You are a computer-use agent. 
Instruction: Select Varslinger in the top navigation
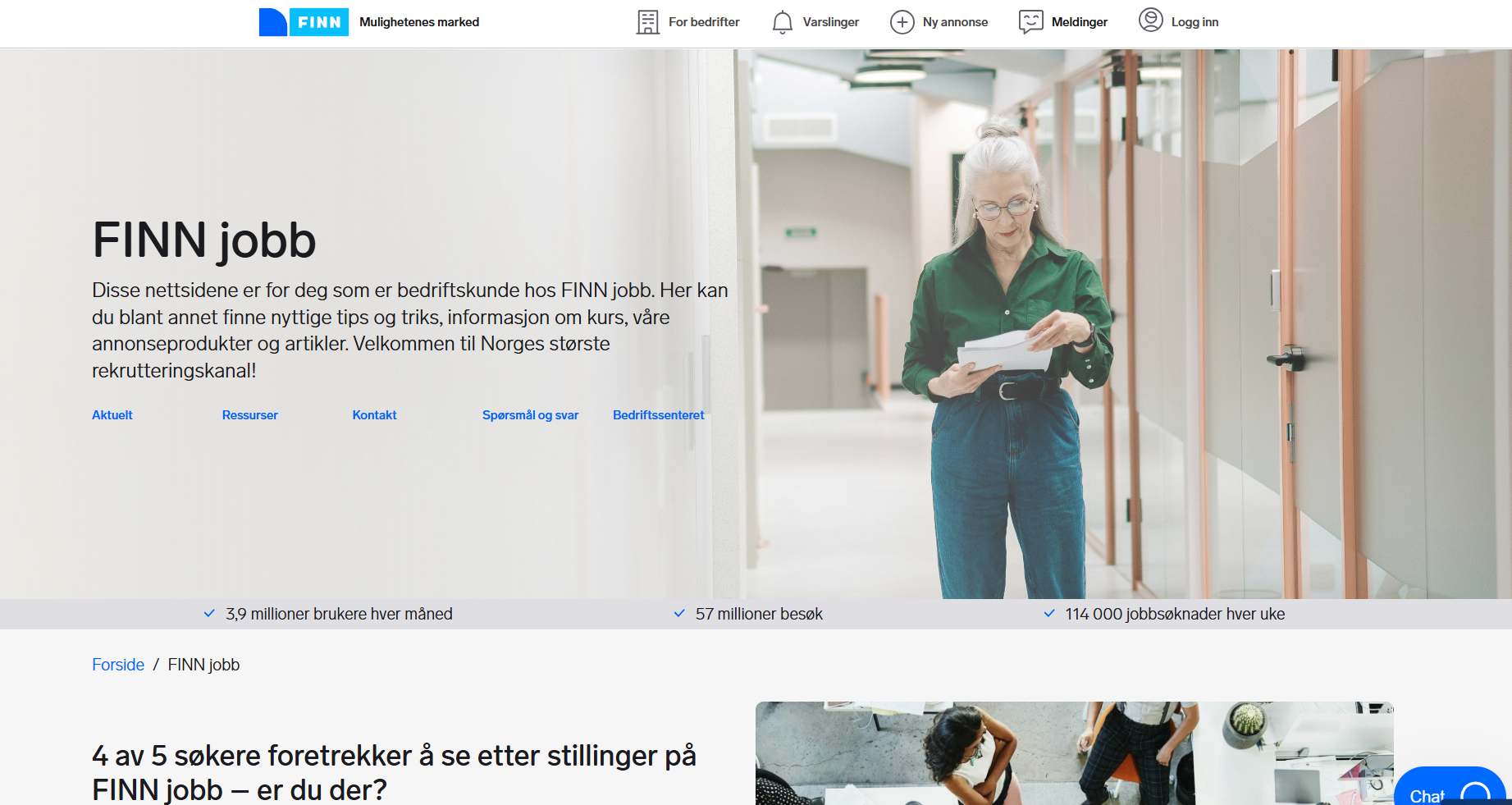(x=831, y=22)
